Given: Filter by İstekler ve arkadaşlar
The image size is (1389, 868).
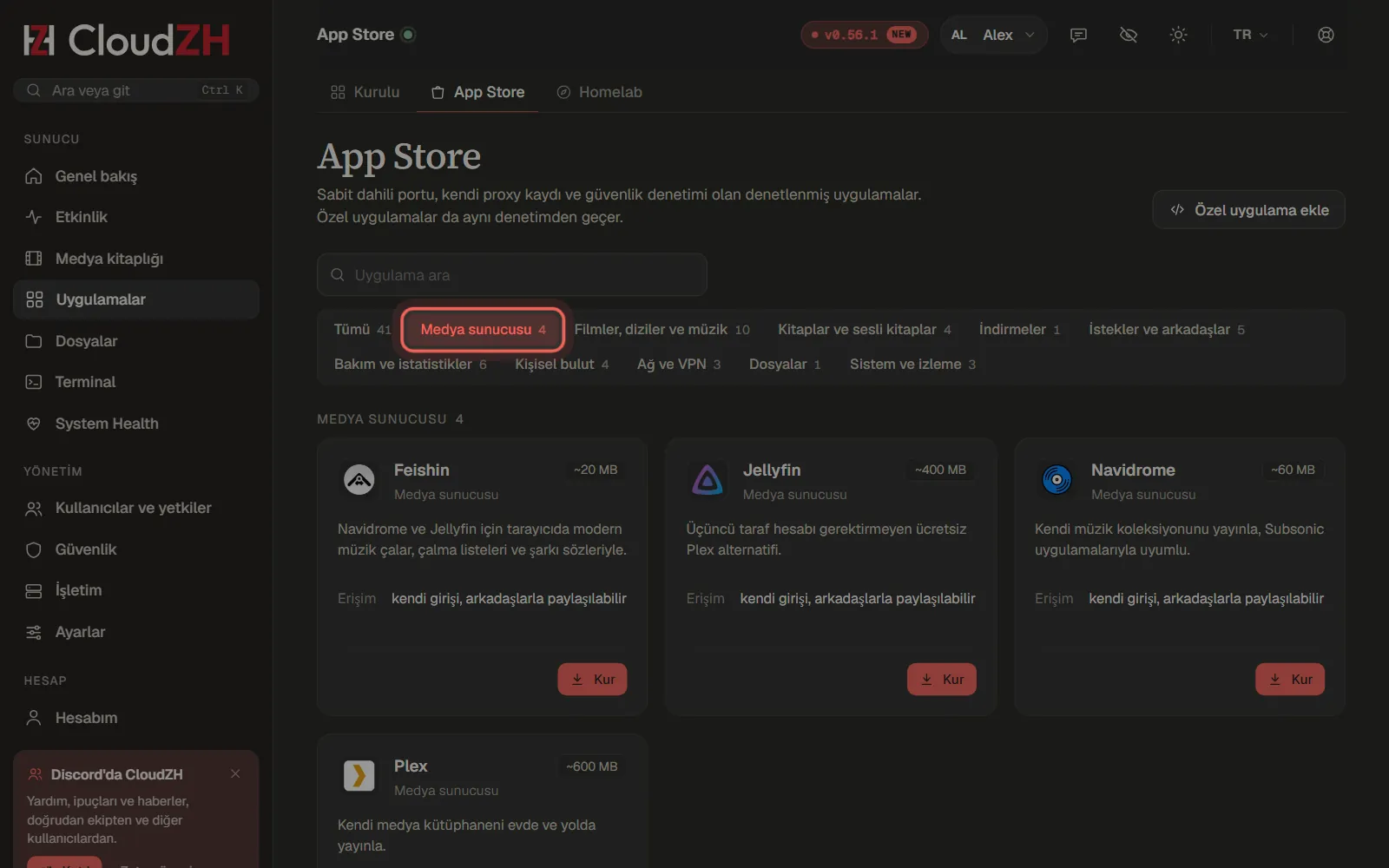Looking at the screenshot, I should click(x=1166, y=330).
